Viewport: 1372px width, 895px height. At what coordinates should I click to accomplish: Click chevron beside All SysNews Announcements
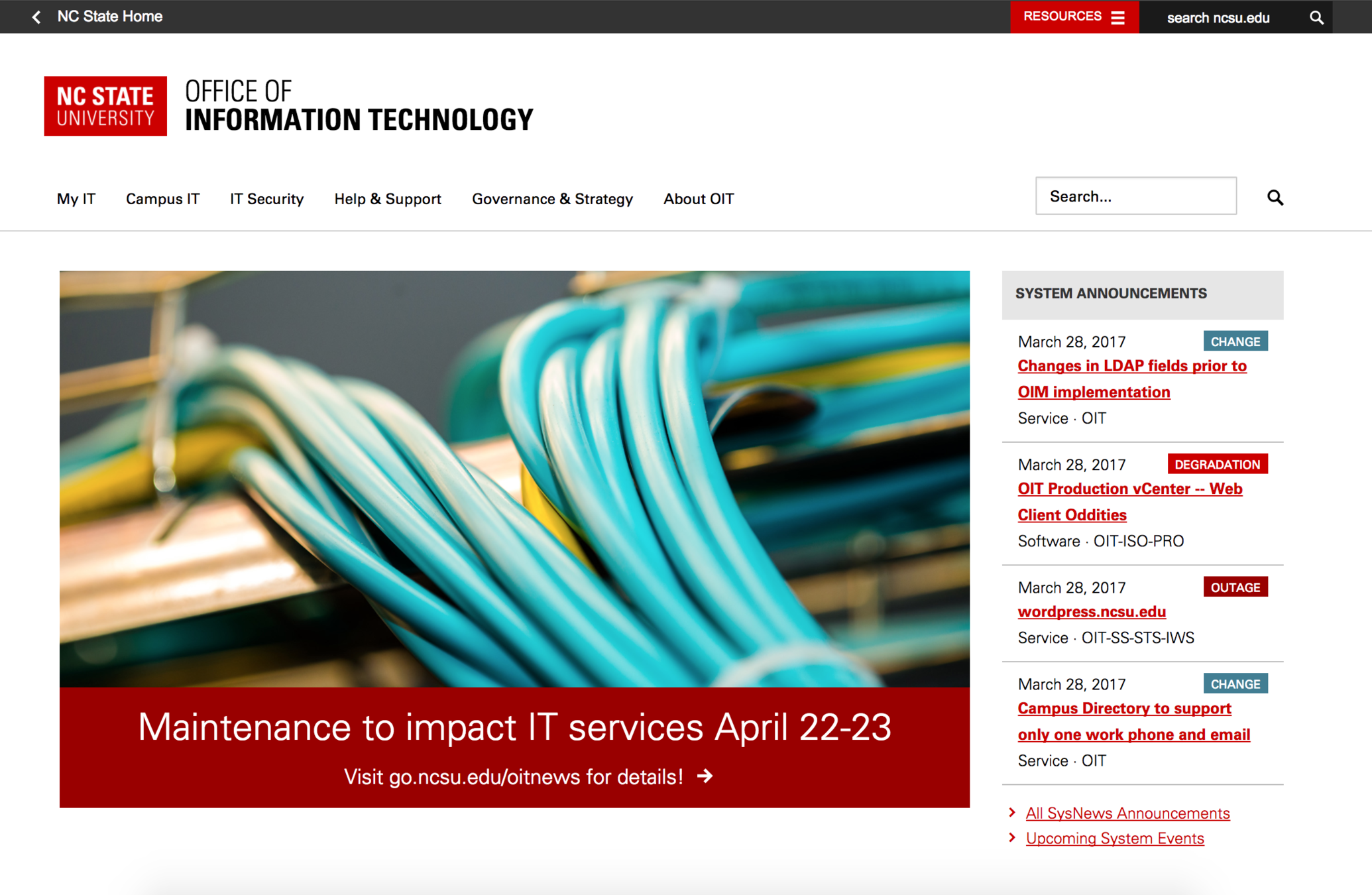[x=1011, y=812]
